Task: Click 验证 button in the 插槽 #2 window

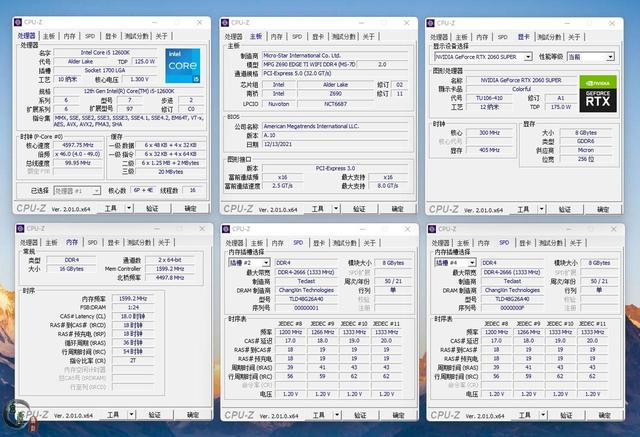Action: (x=360, y=415)
